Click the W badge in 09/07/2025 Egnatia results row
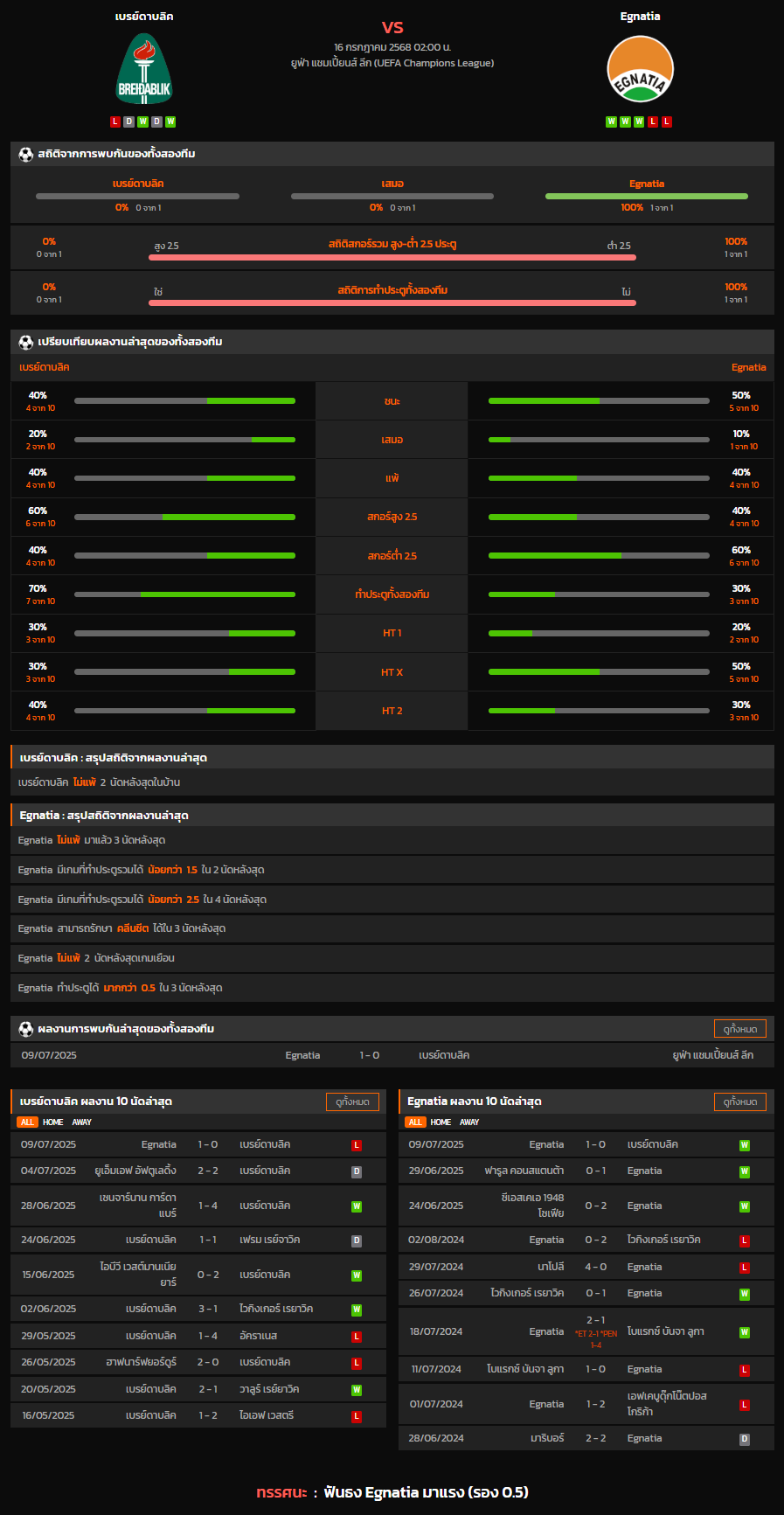This screenshot has width=784, height=1515. click(x=745, y=1145)
